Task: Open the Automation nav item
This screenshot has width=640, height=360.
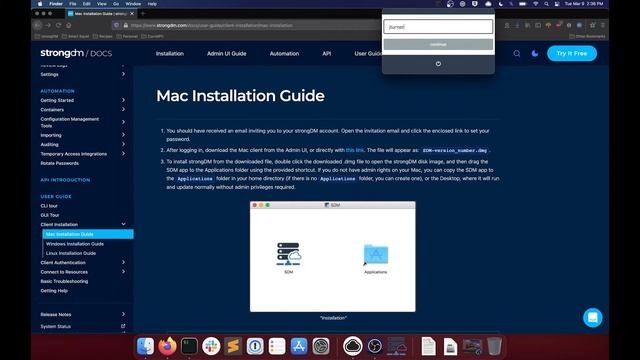Action: pos(284,53)
